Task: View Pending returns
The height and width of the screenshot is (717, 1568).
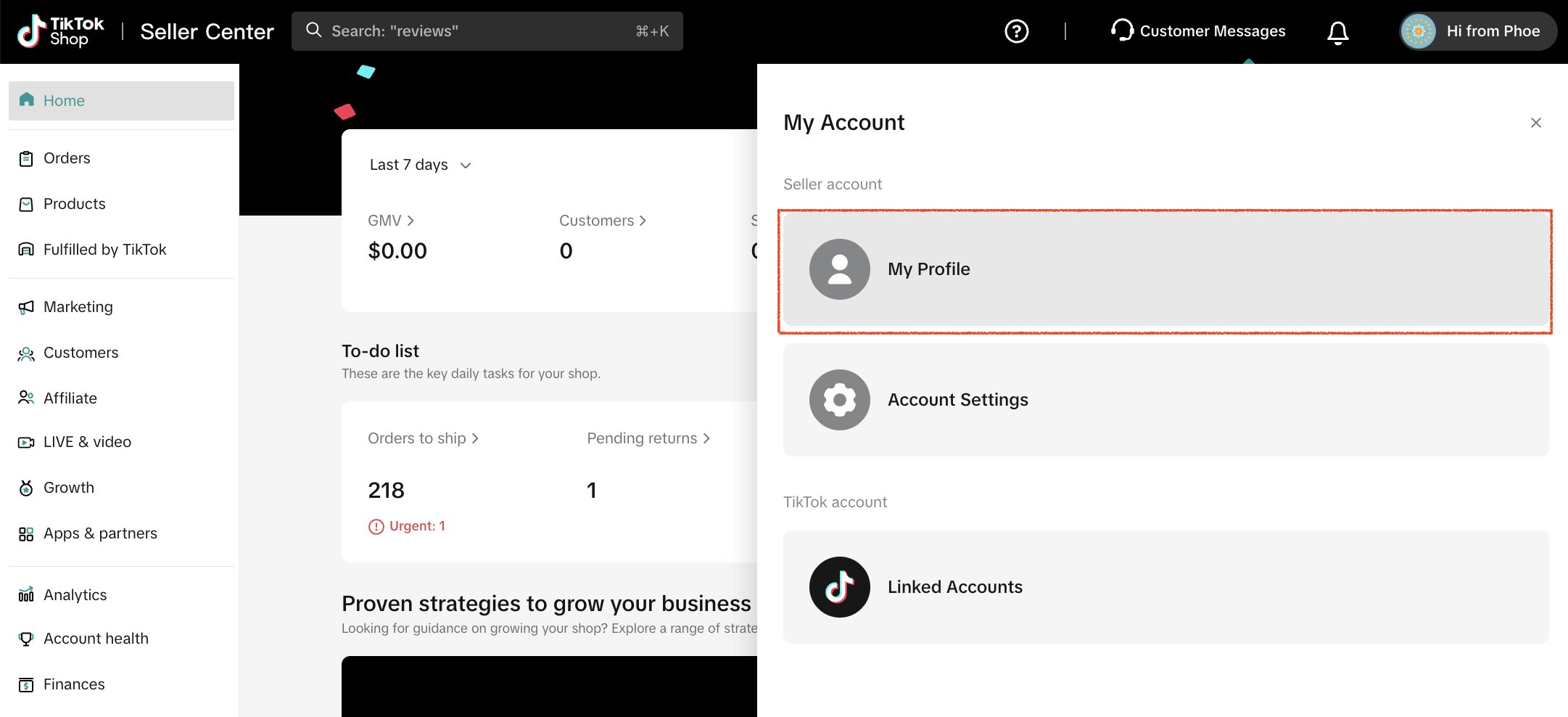Action: pos(648,438)
